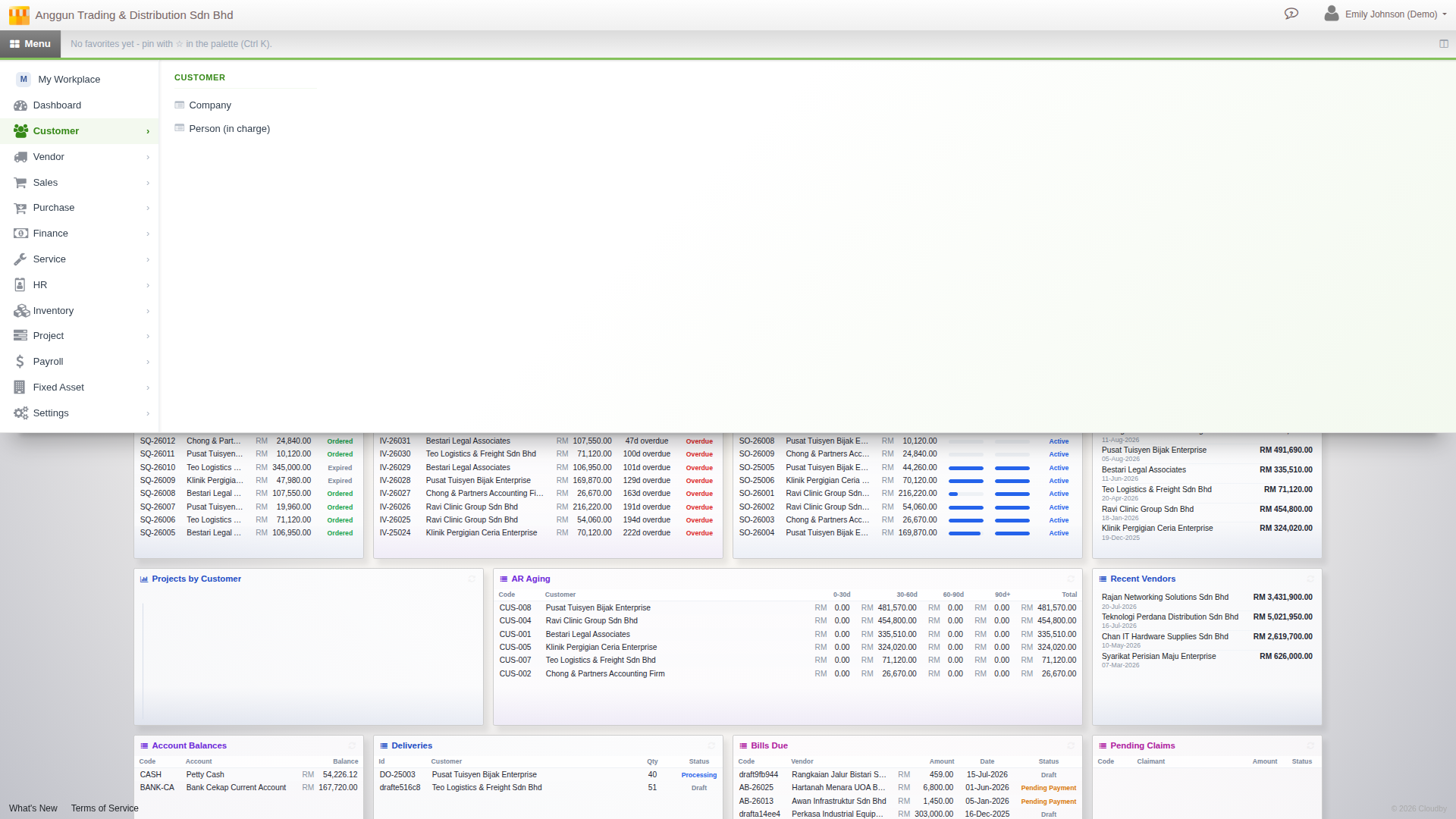1456x819 pixels.
Task: Click the Menu button
Action: [x=30, y=44]
